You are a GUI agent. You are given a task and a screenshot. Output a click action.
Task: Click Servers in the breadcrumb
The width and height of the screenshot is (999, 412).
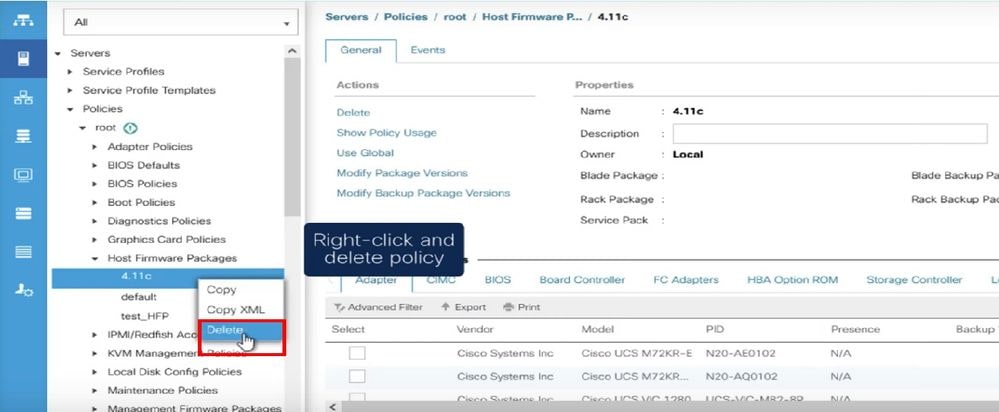pos(349,17)
